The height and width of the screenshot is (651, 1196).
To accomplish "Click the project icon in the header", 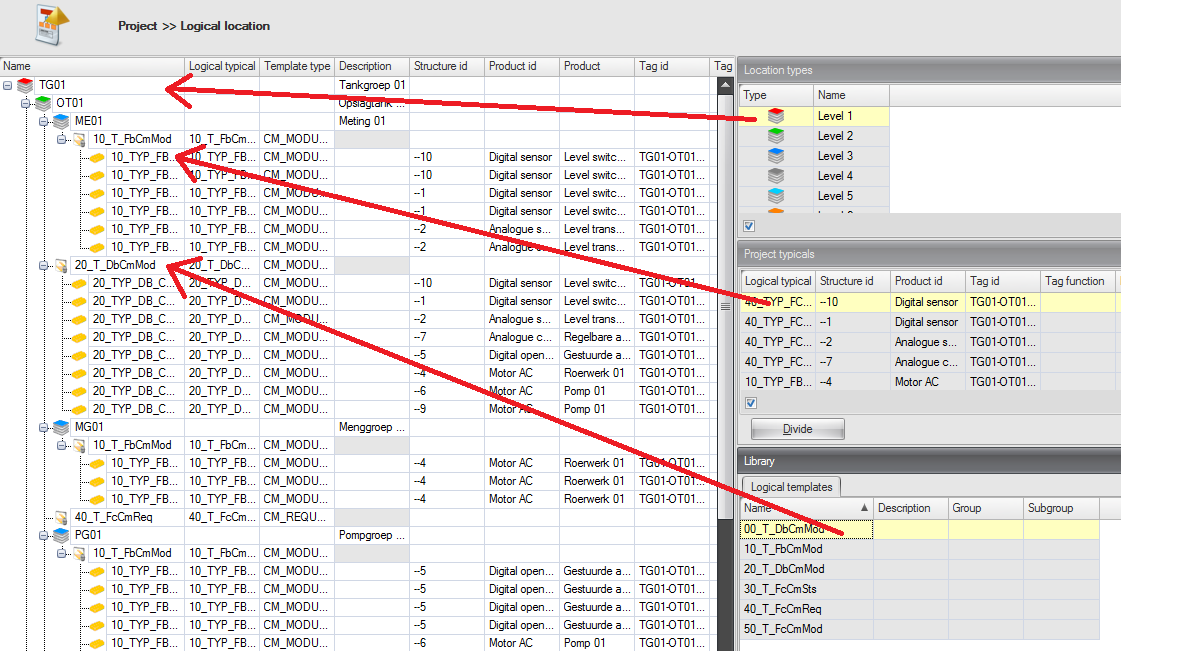I will (x=52, y=24).
